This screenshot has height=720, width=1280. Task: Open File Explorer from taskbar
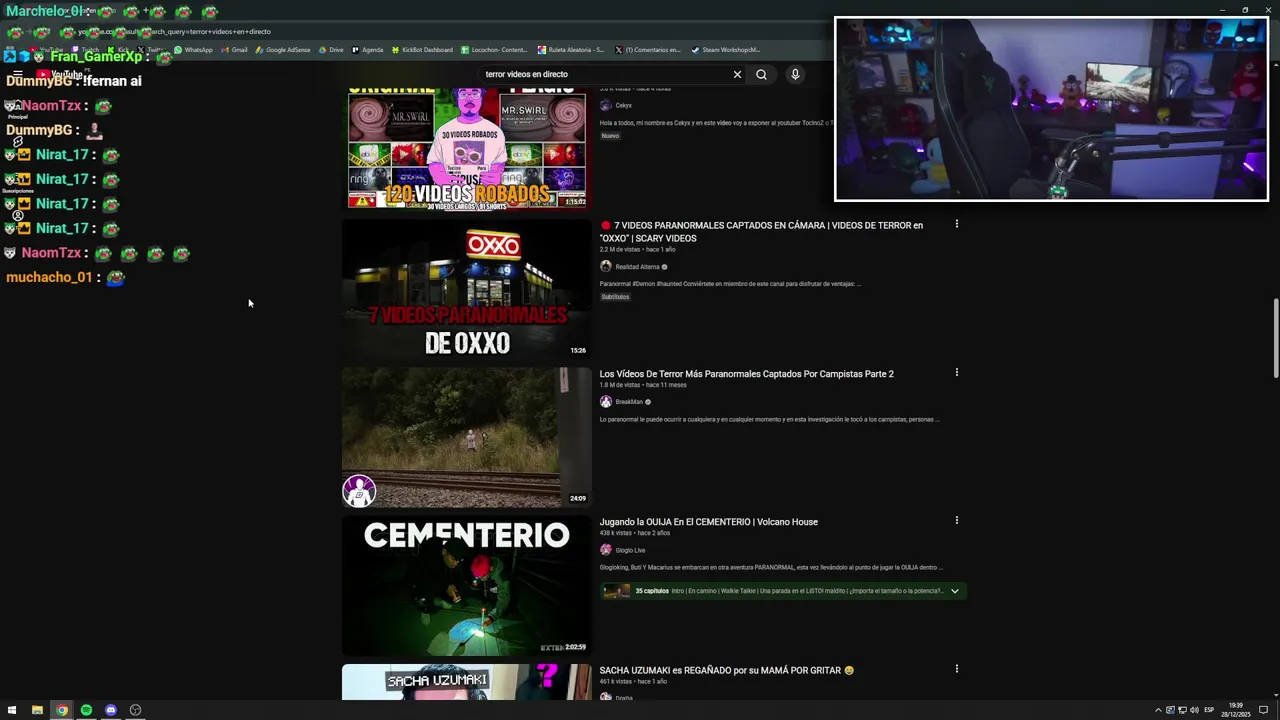click(x=37, y=710)
